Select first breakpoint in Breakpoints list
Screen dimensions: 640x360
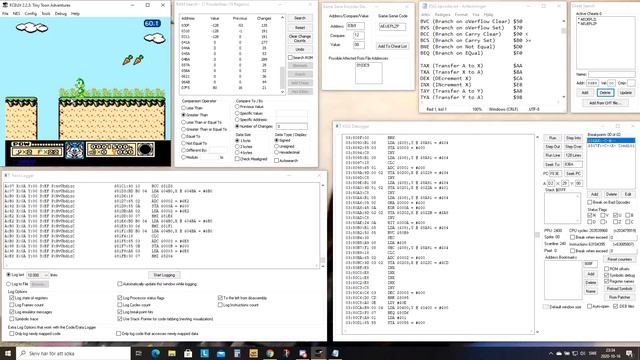pos(611,140)
